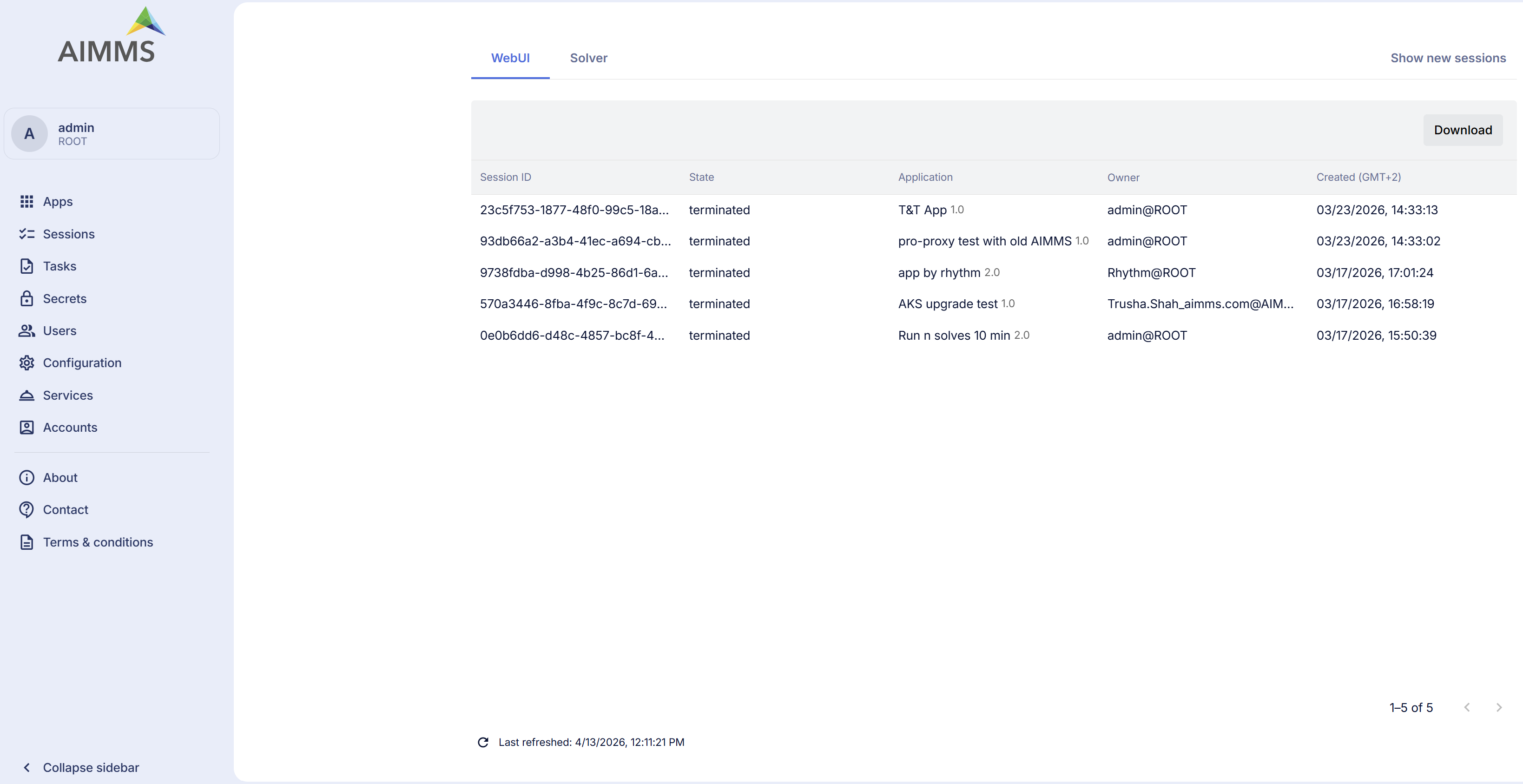Click the About info icon
This screenshot has width=1523, height=784.
(x=27, y=477)
